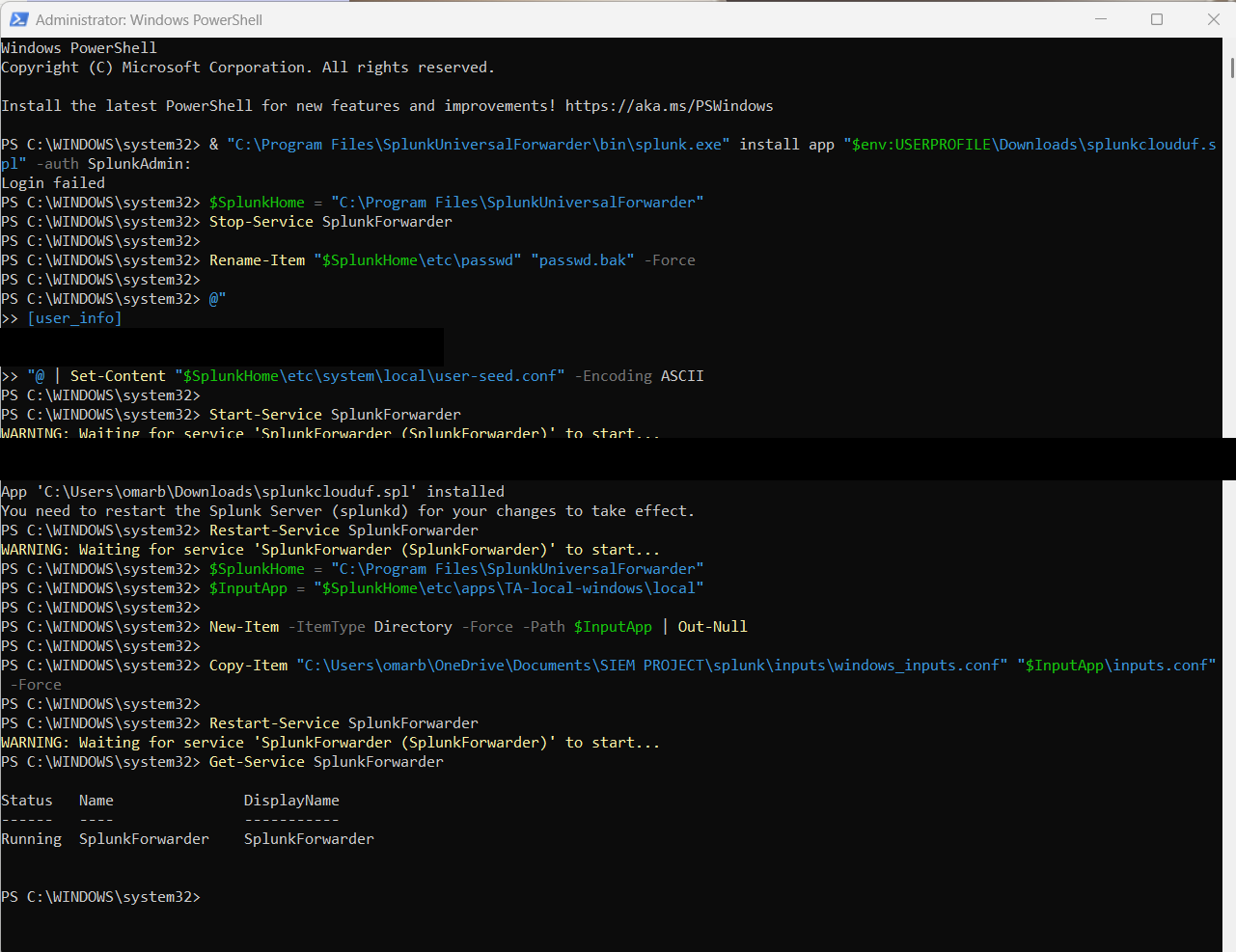The height and width of the screenshot is (952, 1236).
Task: Click the "$InputApp =" variable assignment
Action: (x=257, y=588)
